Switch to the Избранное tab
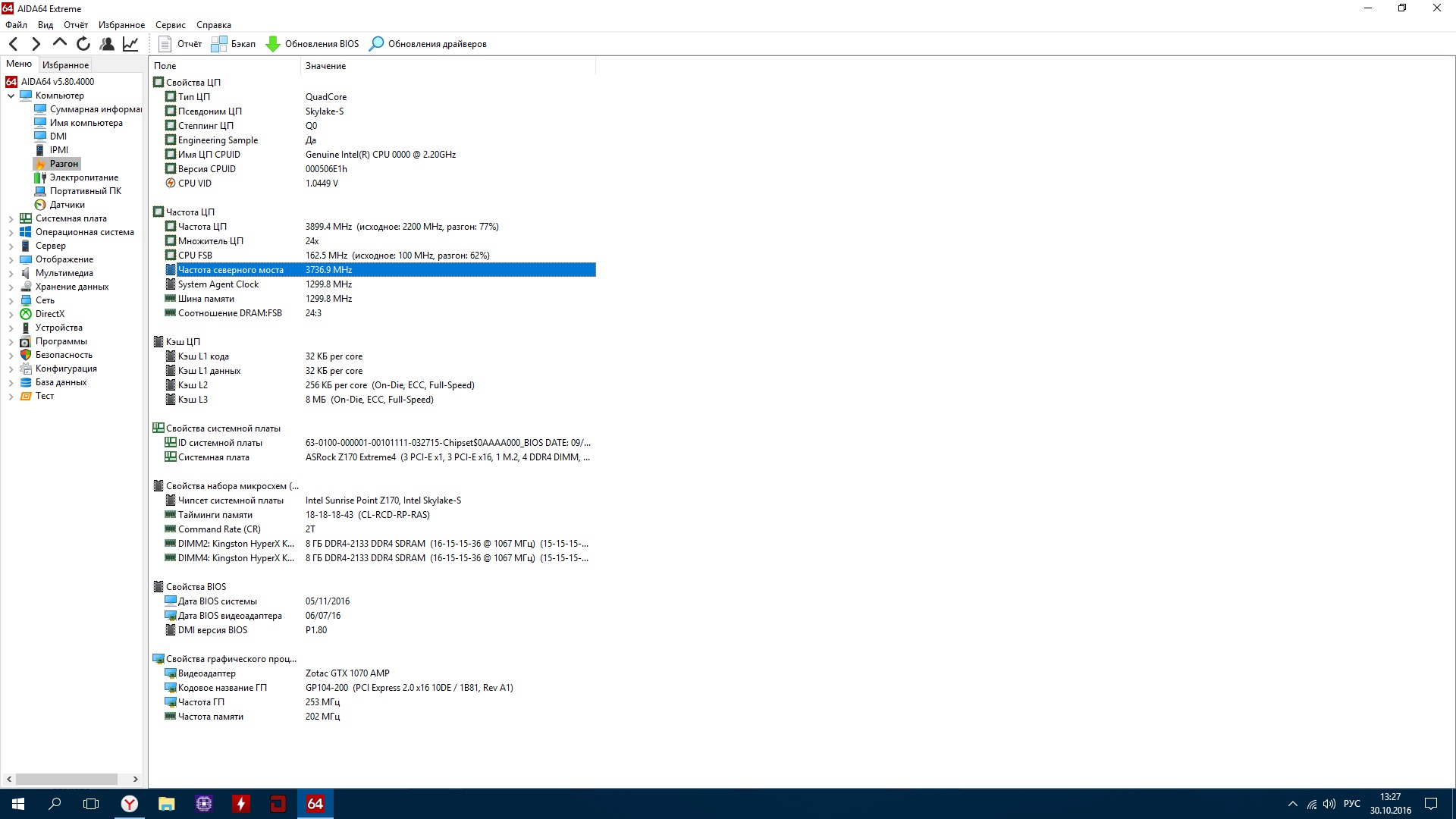Screen dimensions: 1456x819 65,65
